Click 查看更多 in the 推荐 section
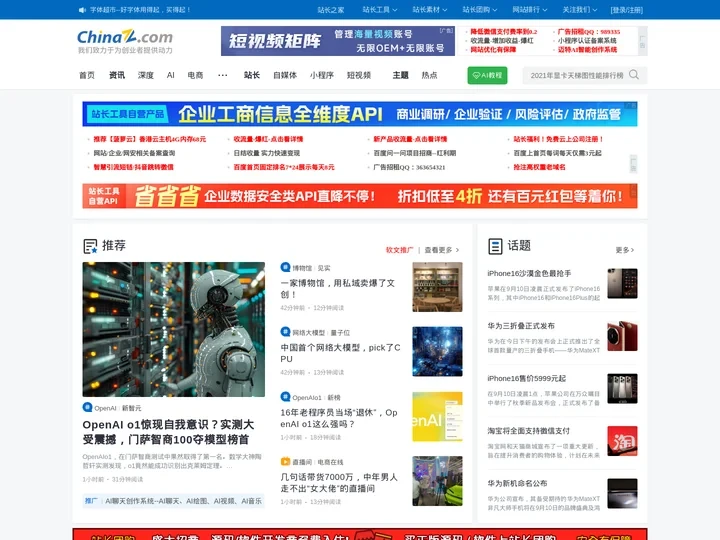Viewport: 720px width, 540px height. click(x=441, y=250)
